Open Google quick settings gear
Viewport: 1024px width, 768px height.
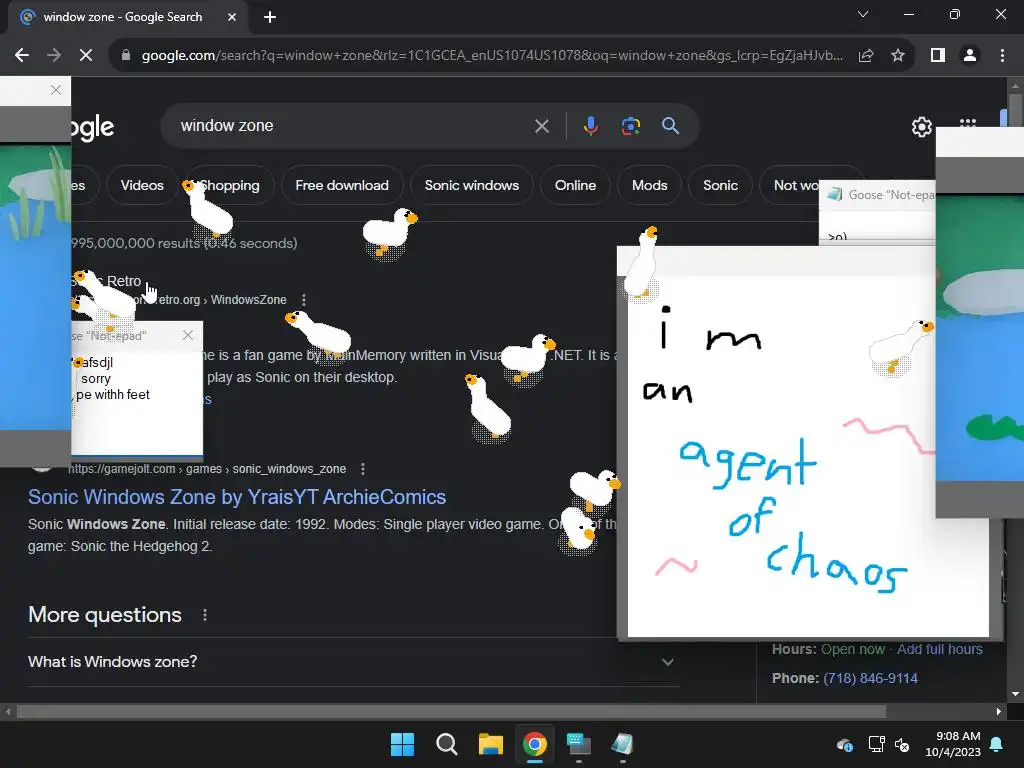[x=921, y=127]
